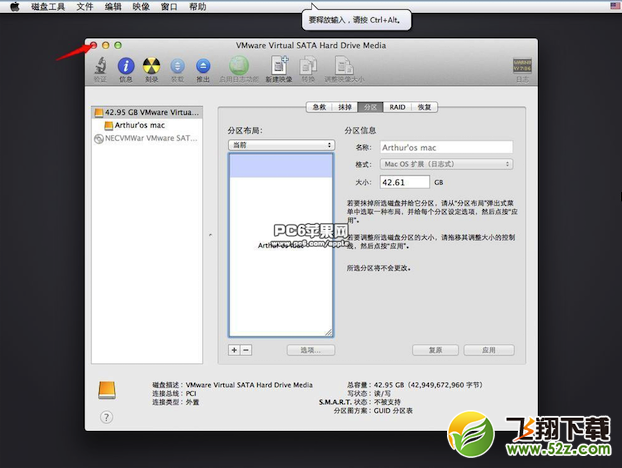The width and height of the screenshot is (622, 468).
Task: Switch to the 抹掉 tab
Action: [x=344, y=107]
